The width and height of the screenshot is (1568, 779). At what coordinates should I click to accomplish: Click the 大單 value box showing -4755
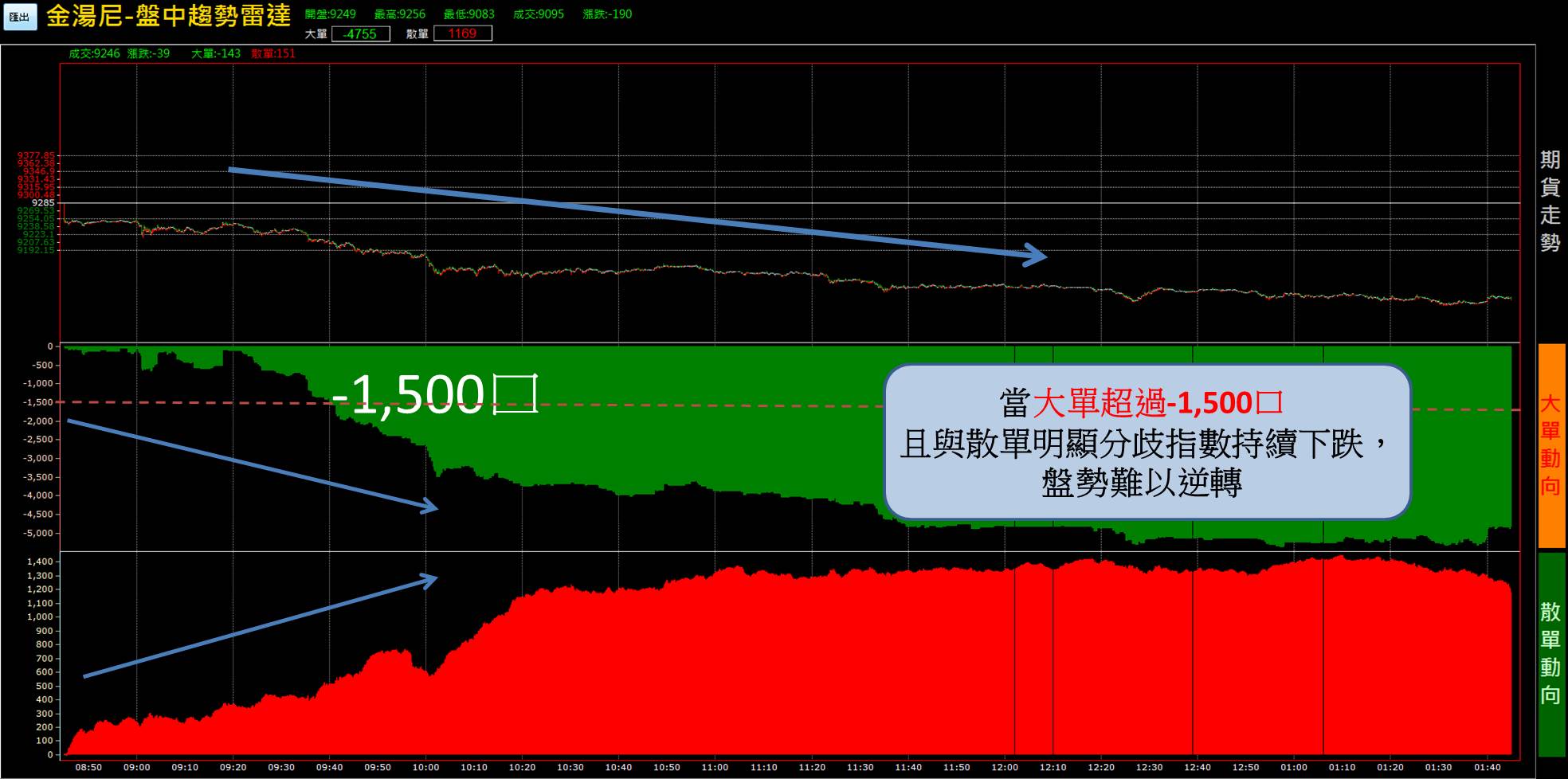(x=360, y=33)
